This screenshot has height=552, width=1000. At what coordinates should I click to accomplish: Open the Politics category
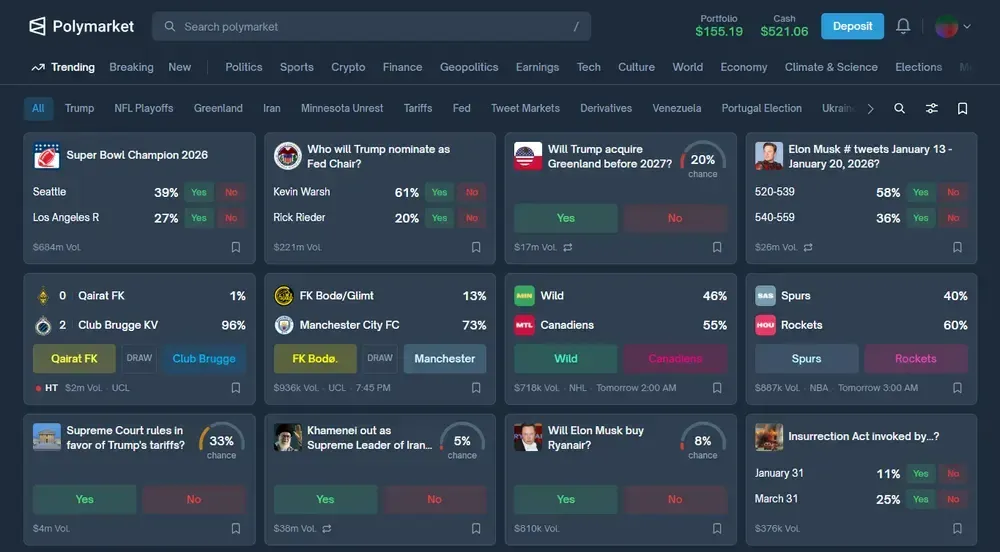click(244, 67)
